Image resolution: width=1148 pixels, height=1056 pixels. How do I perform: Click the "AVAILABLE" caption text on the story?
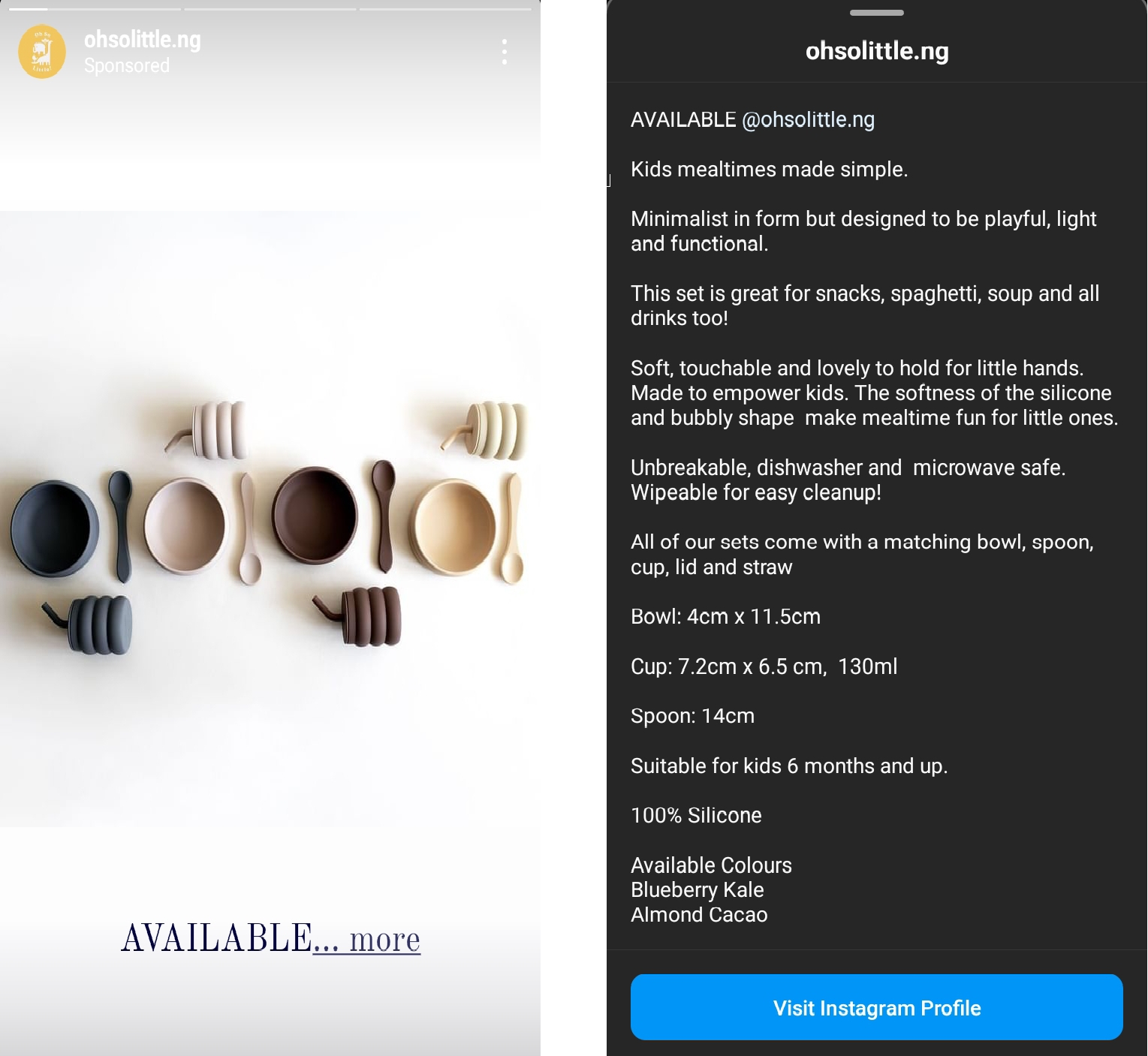coord(216,939)
